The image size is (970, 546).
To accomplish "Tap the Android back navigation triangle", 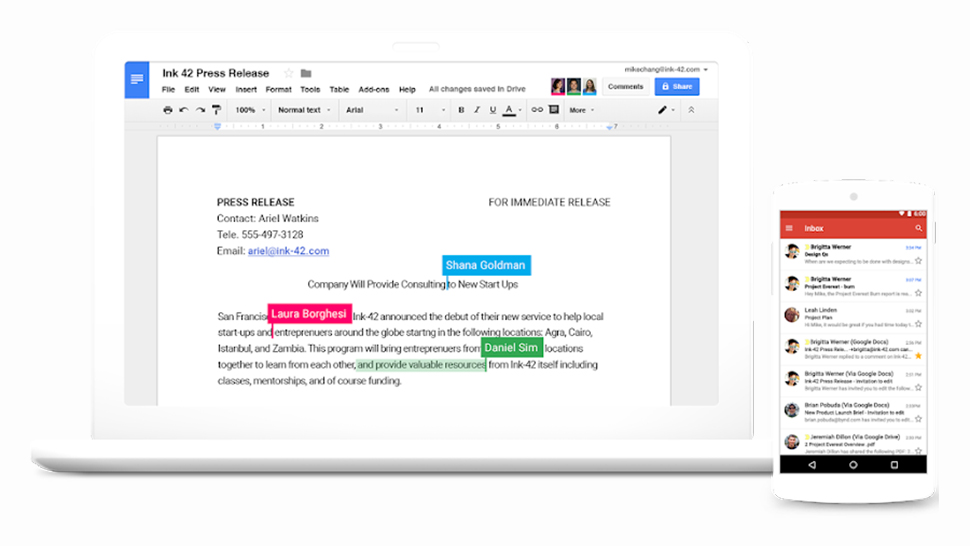I will click(x=812, y=465).
